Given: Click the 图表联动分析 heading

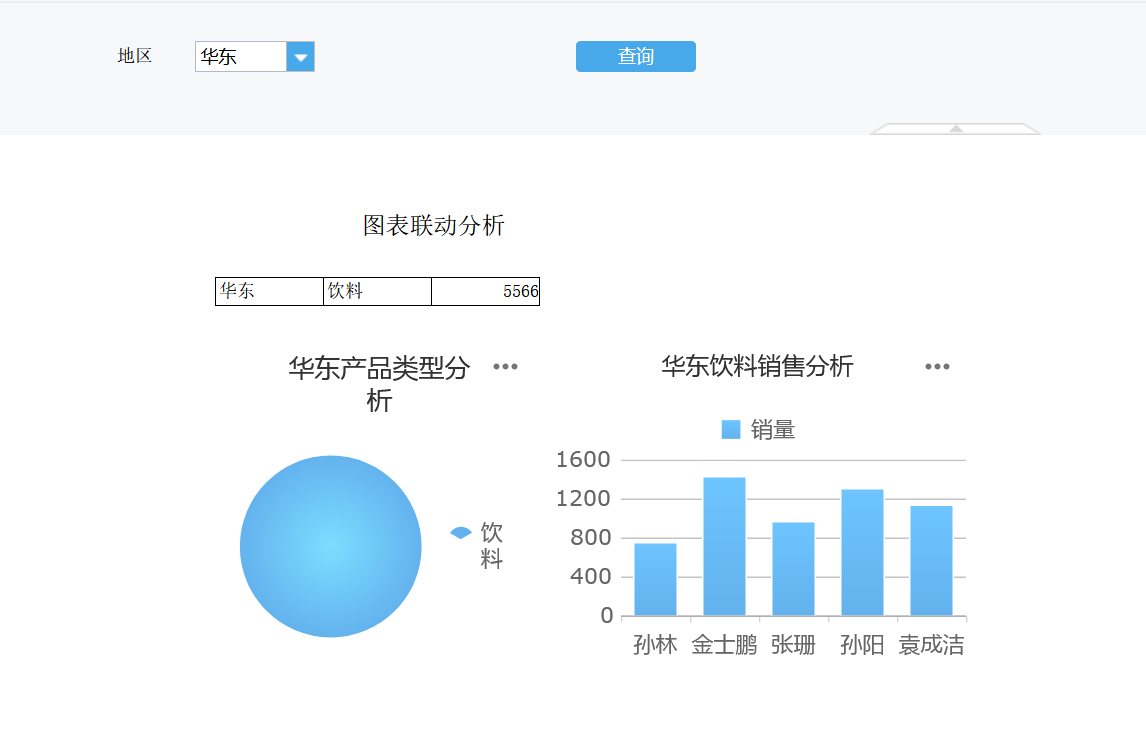Looking at the screenshot, I should [434, 226].
